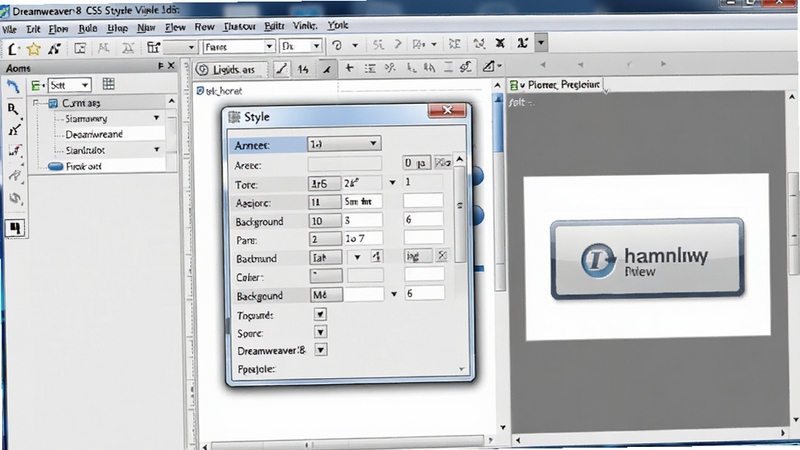
Task: Click the diagonal edit icon at document toolbar end
Action: pyautogui.click(x=489, y=66)
